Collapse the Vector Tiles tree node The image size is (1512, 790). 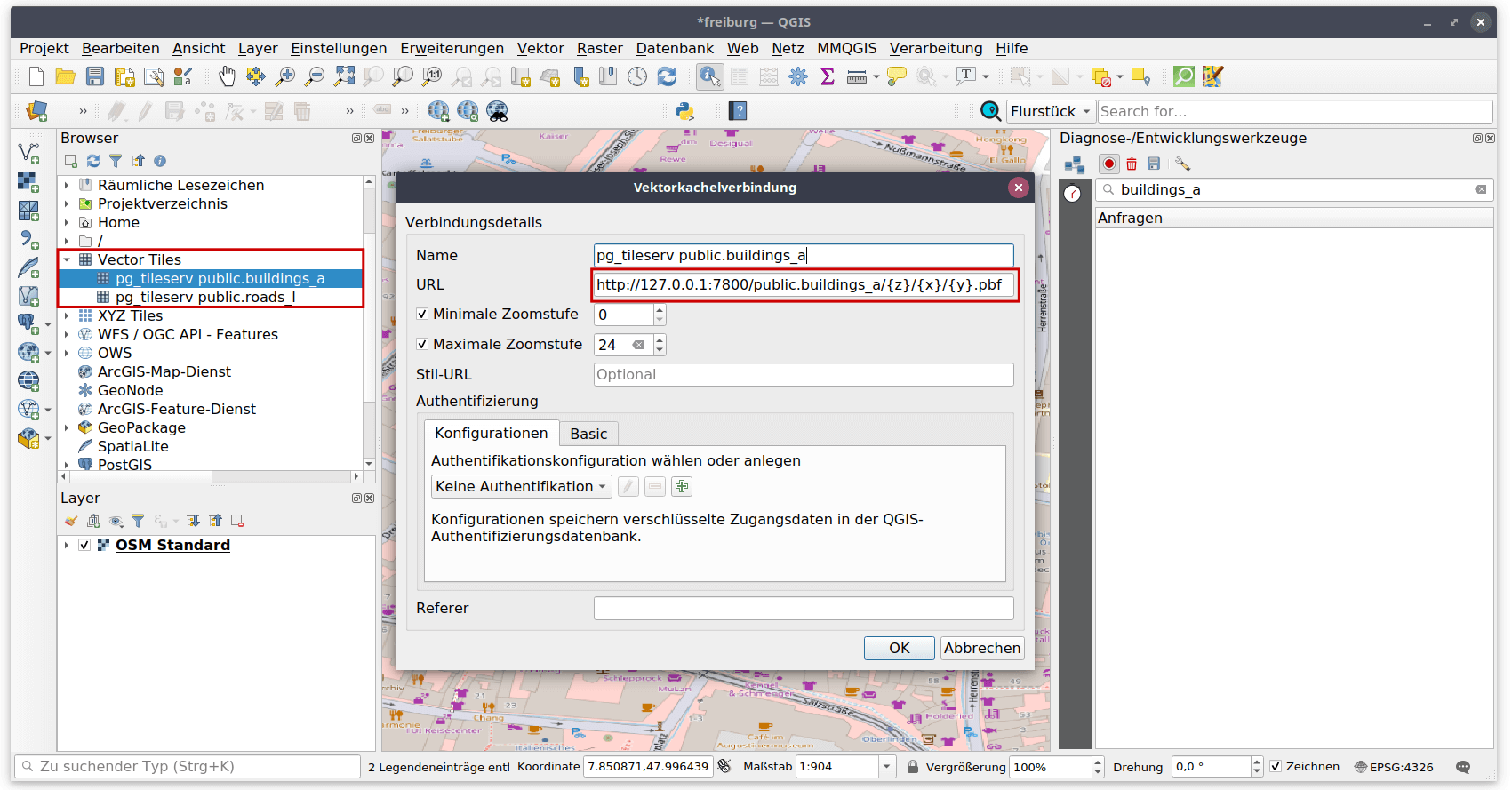tap(67, 260)
